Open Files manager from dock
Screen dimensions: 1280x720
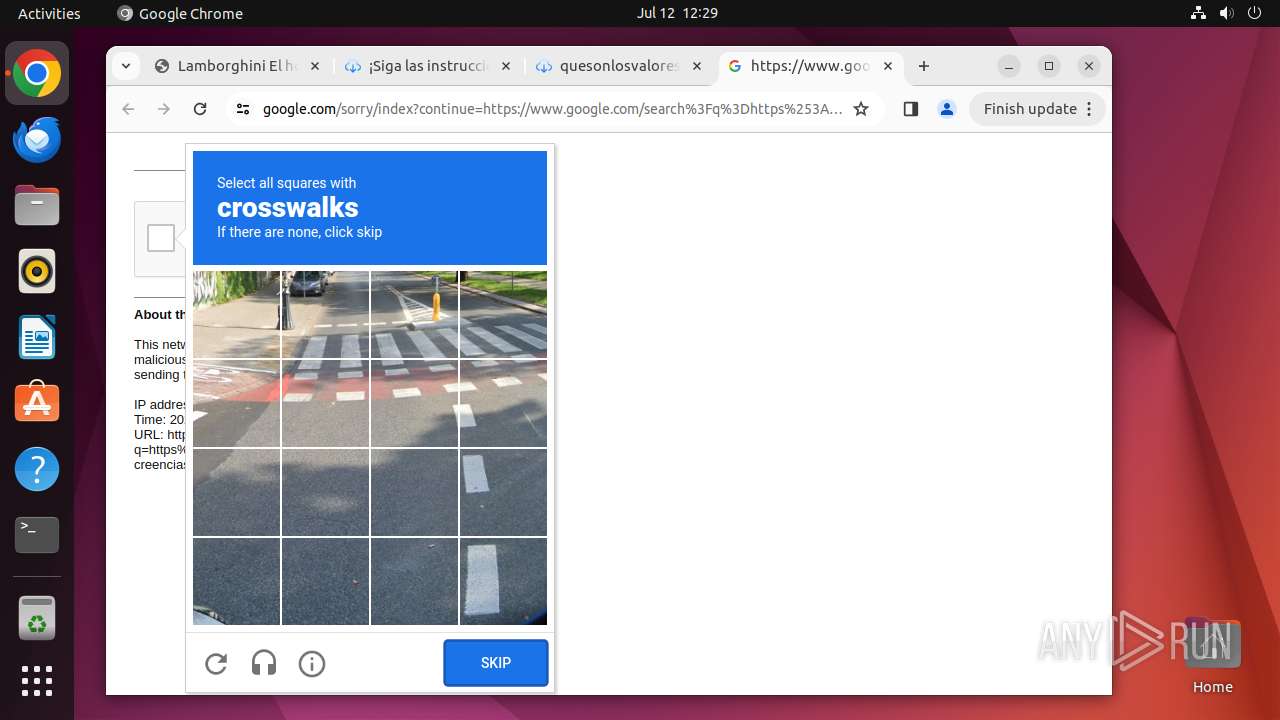(x=37, y=205)
